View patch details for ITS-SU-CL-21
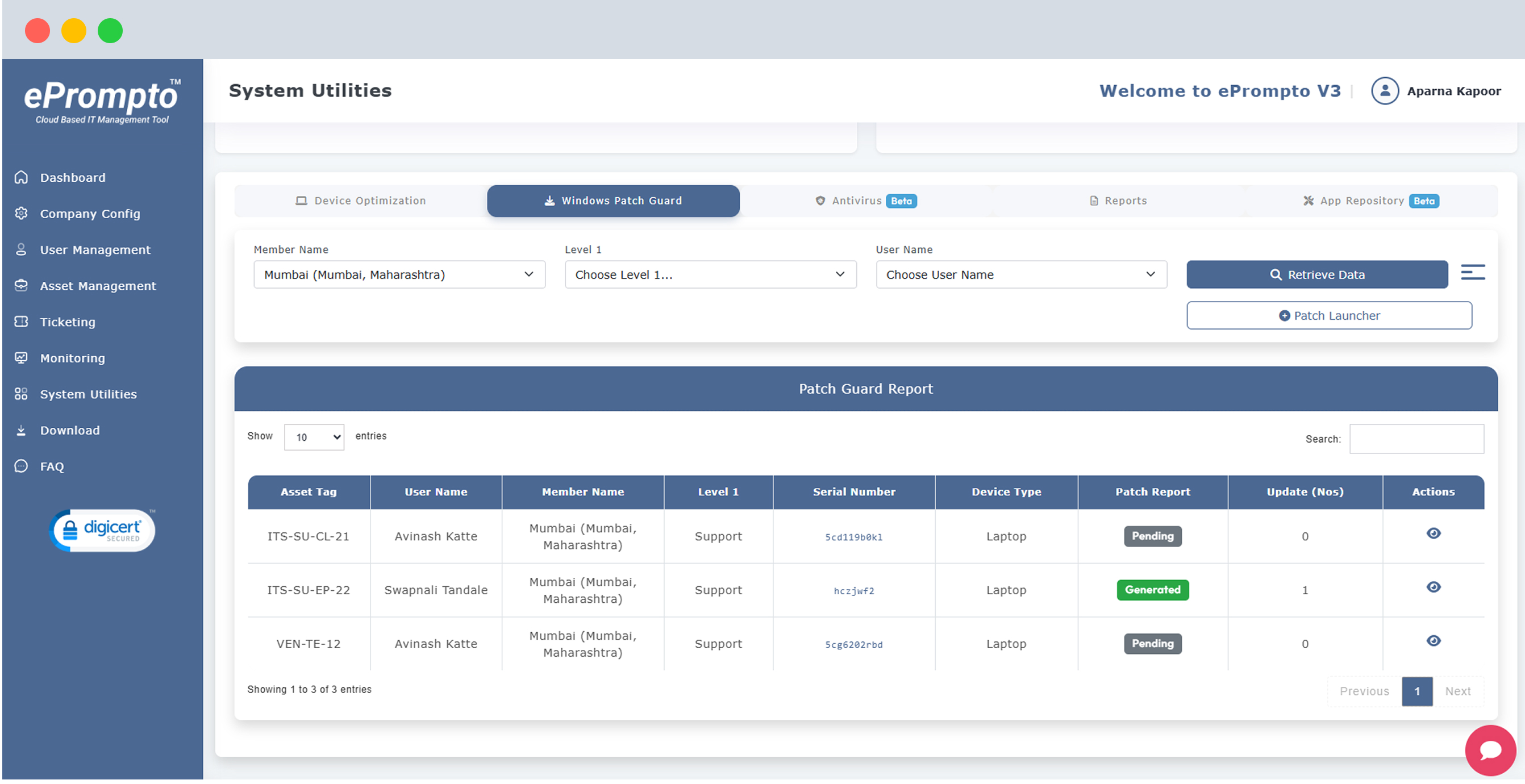The width and height of the screenshot is (1525, 784). 1434,533
